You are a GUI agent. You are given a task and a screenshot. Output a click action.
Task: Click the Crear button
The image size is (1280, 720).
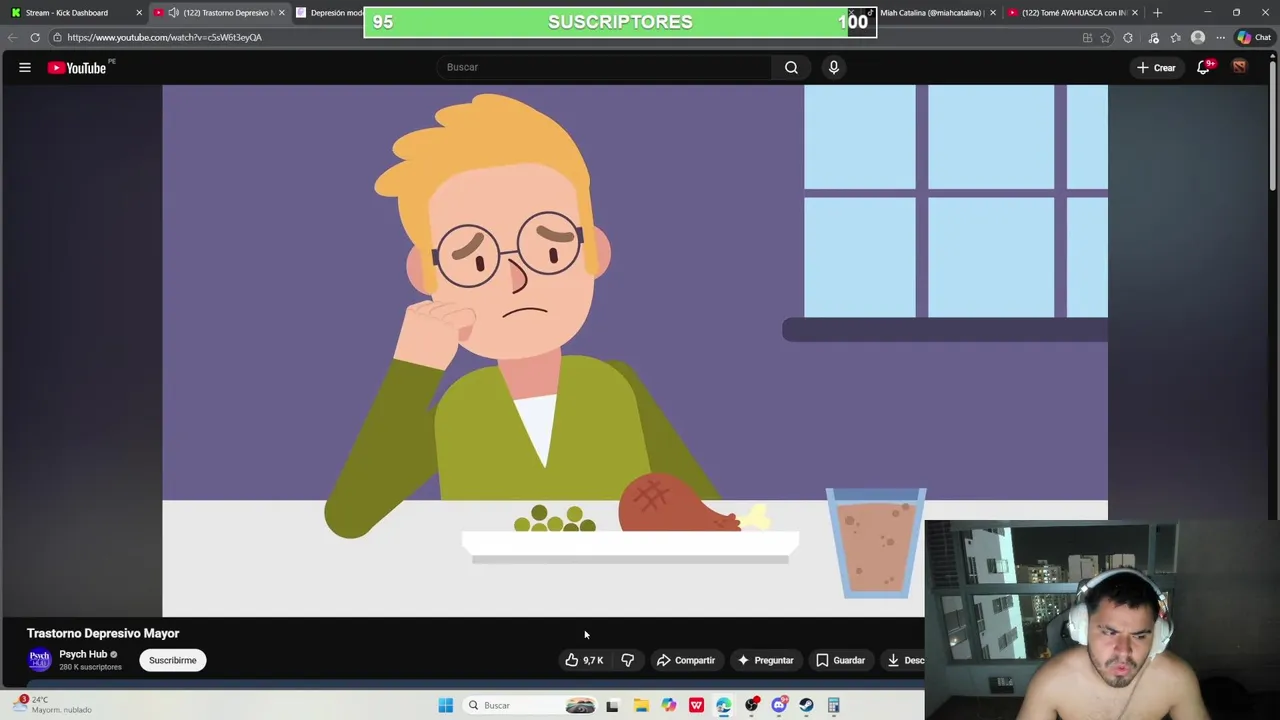1156,67
